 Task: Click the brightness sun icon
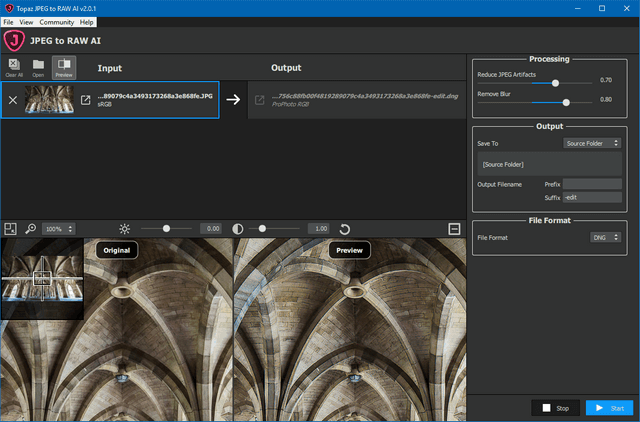pyautogui.click(x=125, y=229)
